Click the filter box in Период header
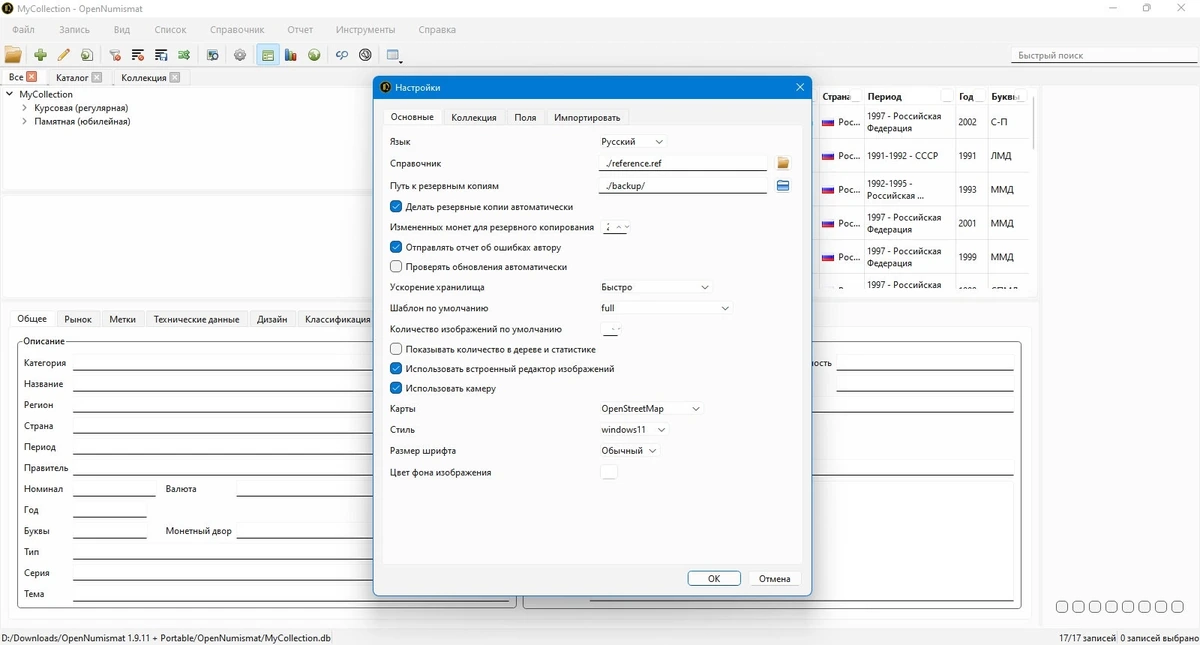 click(x=946, y=96)
